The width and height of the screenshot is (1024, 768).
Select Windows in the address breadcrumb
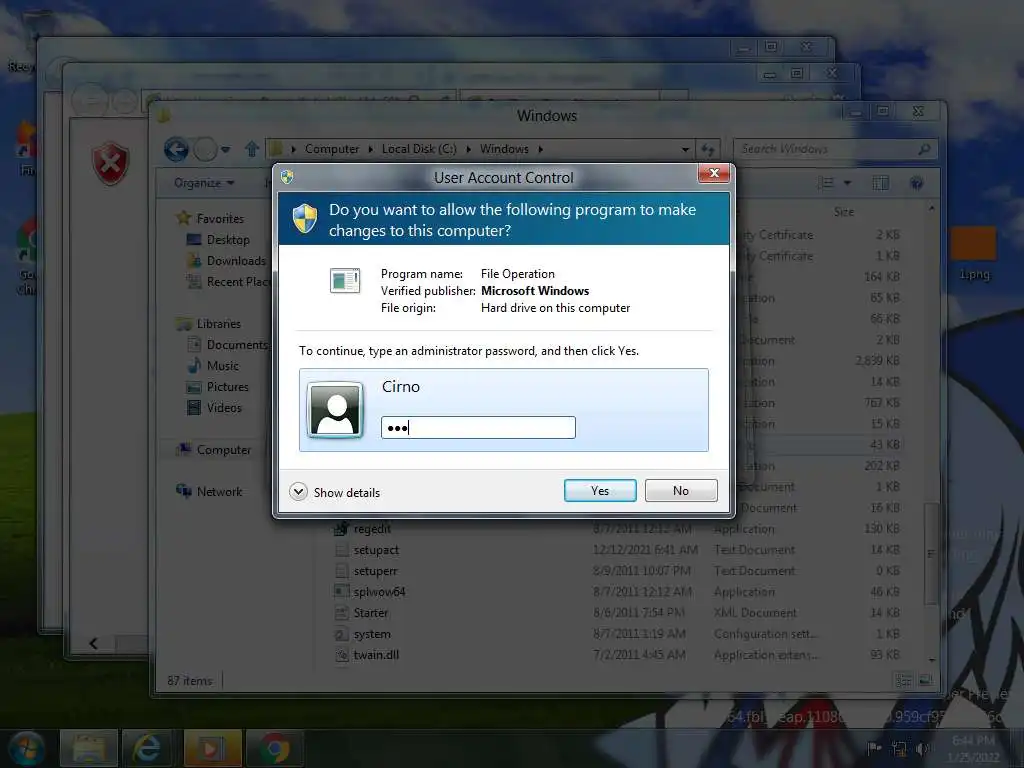[504, 149]
